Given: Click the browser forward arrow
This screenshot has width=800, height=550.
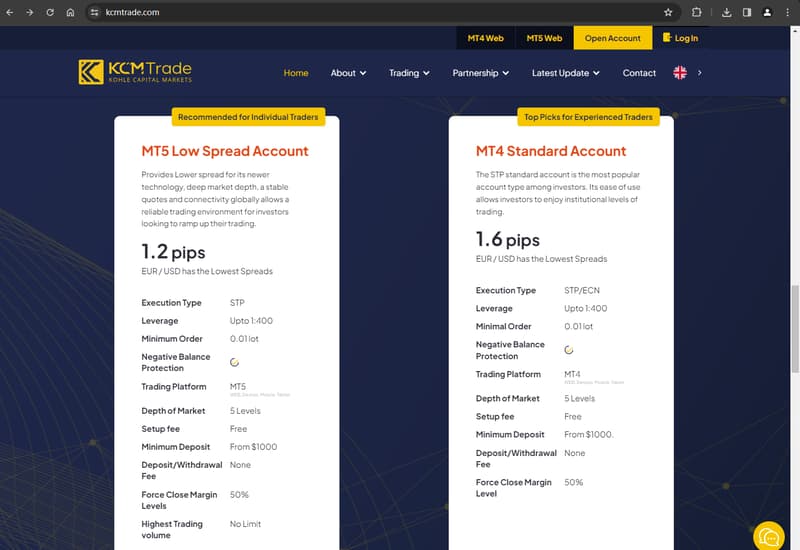Looking at the screenshot, I should coord(30,12).
